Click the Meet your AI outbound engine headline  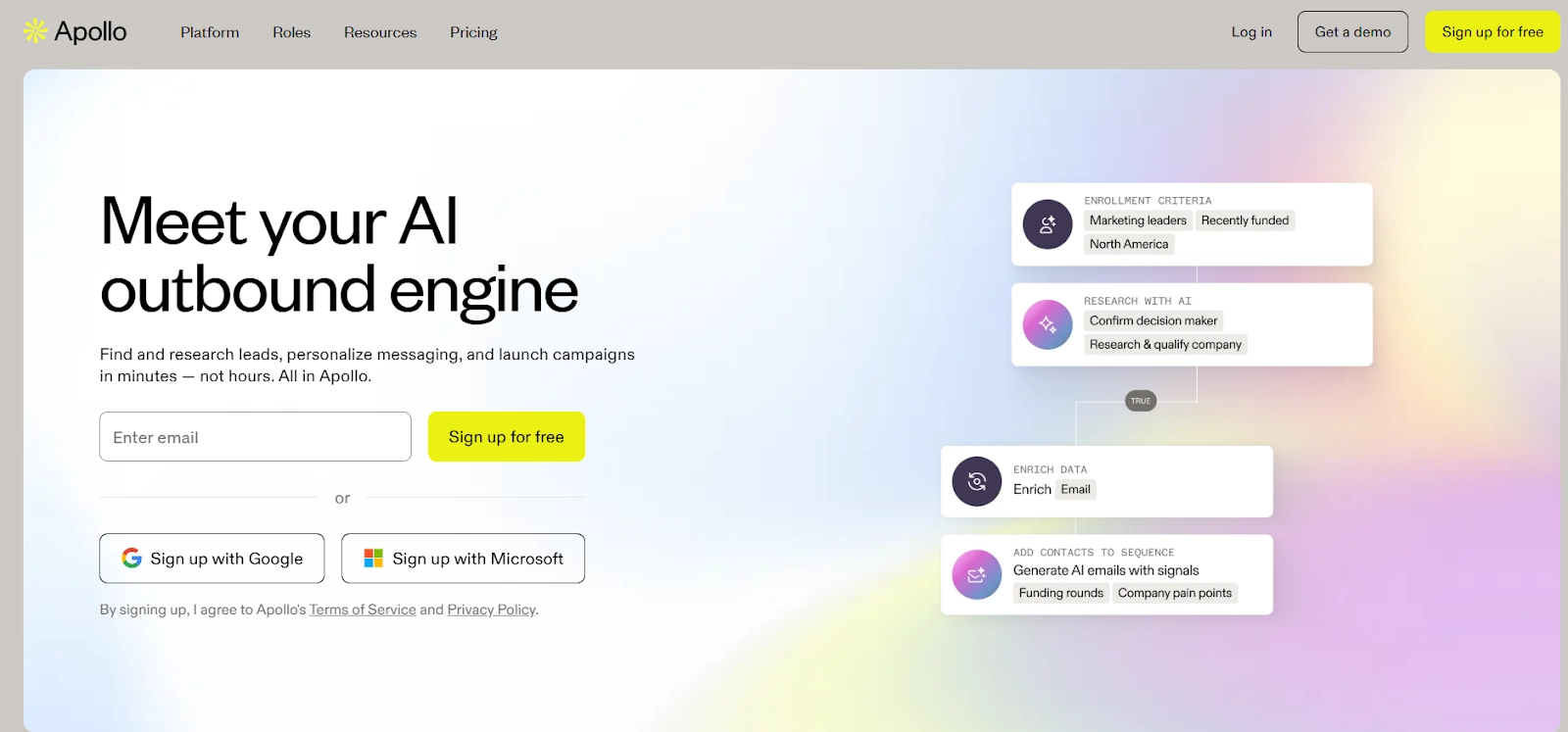pyautogui.click(x=339, y=255)
